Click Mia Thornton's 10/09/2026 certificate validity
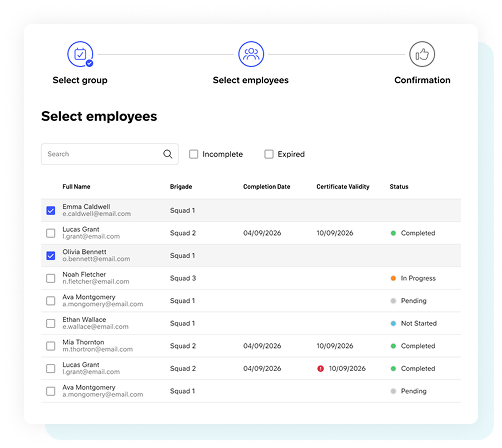 pos(335,346)
